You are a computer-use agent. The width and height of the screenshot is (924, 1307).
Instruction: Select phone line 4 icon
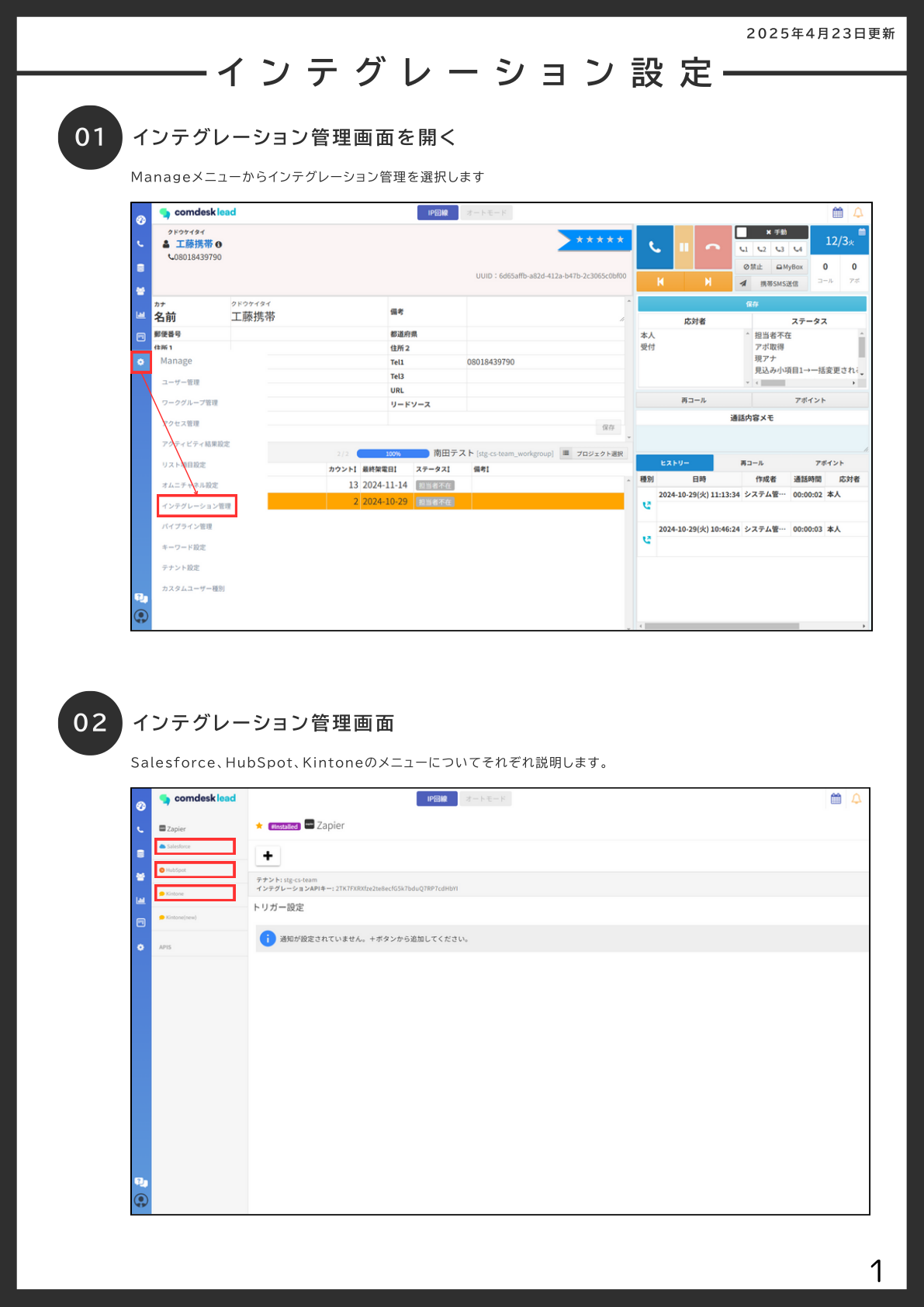[798, 249]
